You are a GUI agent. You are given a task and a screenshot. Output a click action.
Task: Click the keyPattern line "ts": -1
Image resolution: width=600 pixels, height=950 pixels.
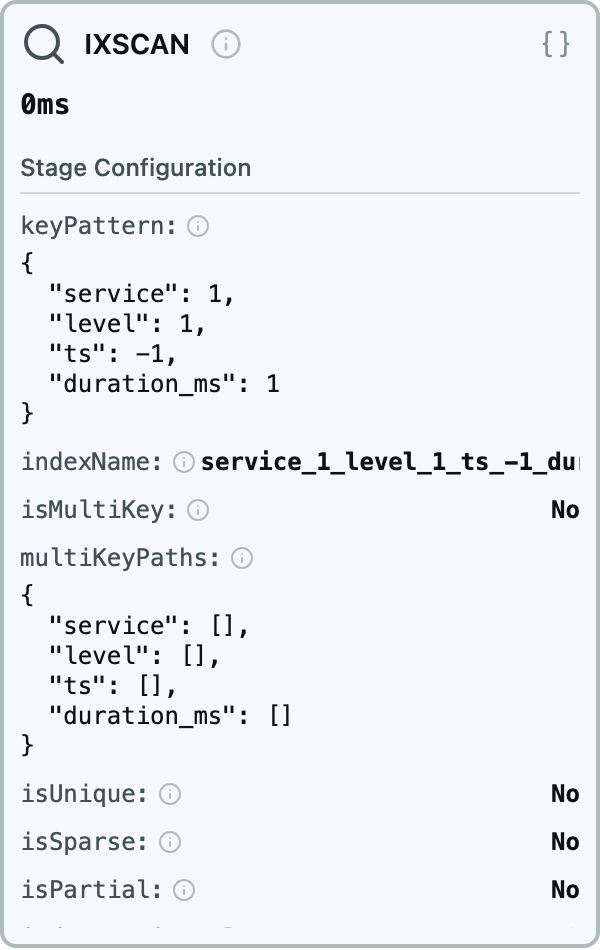click(113, 353)
